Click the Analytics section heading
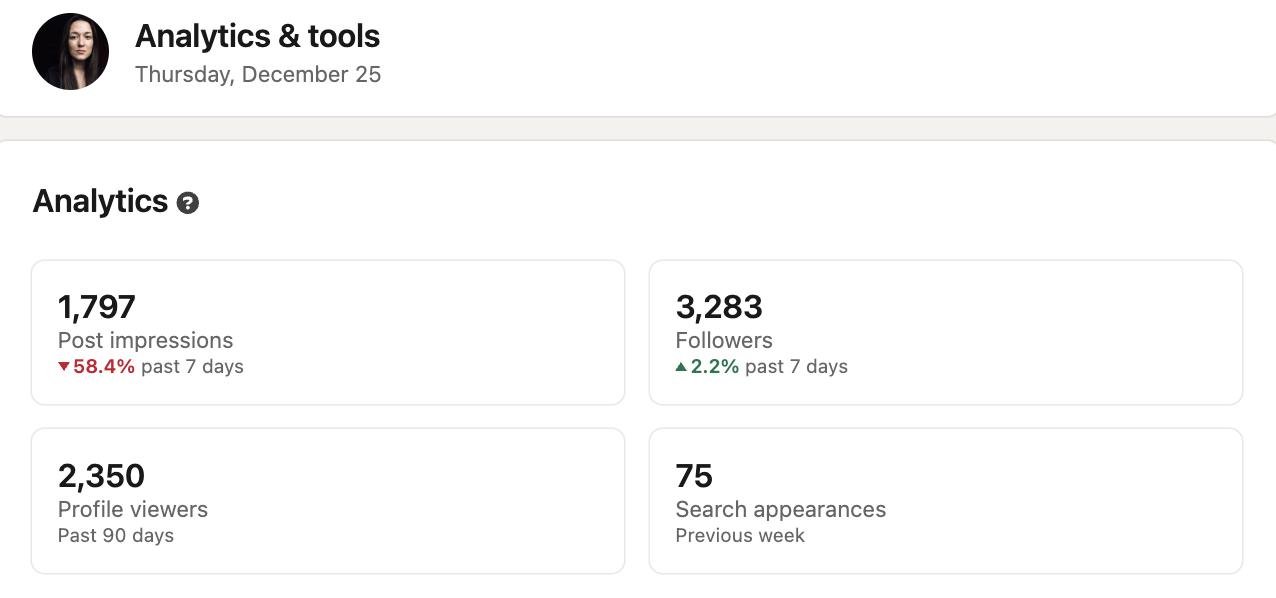Image resolution: width=1276 pixels, height=598 pixels. coord(100,202)
